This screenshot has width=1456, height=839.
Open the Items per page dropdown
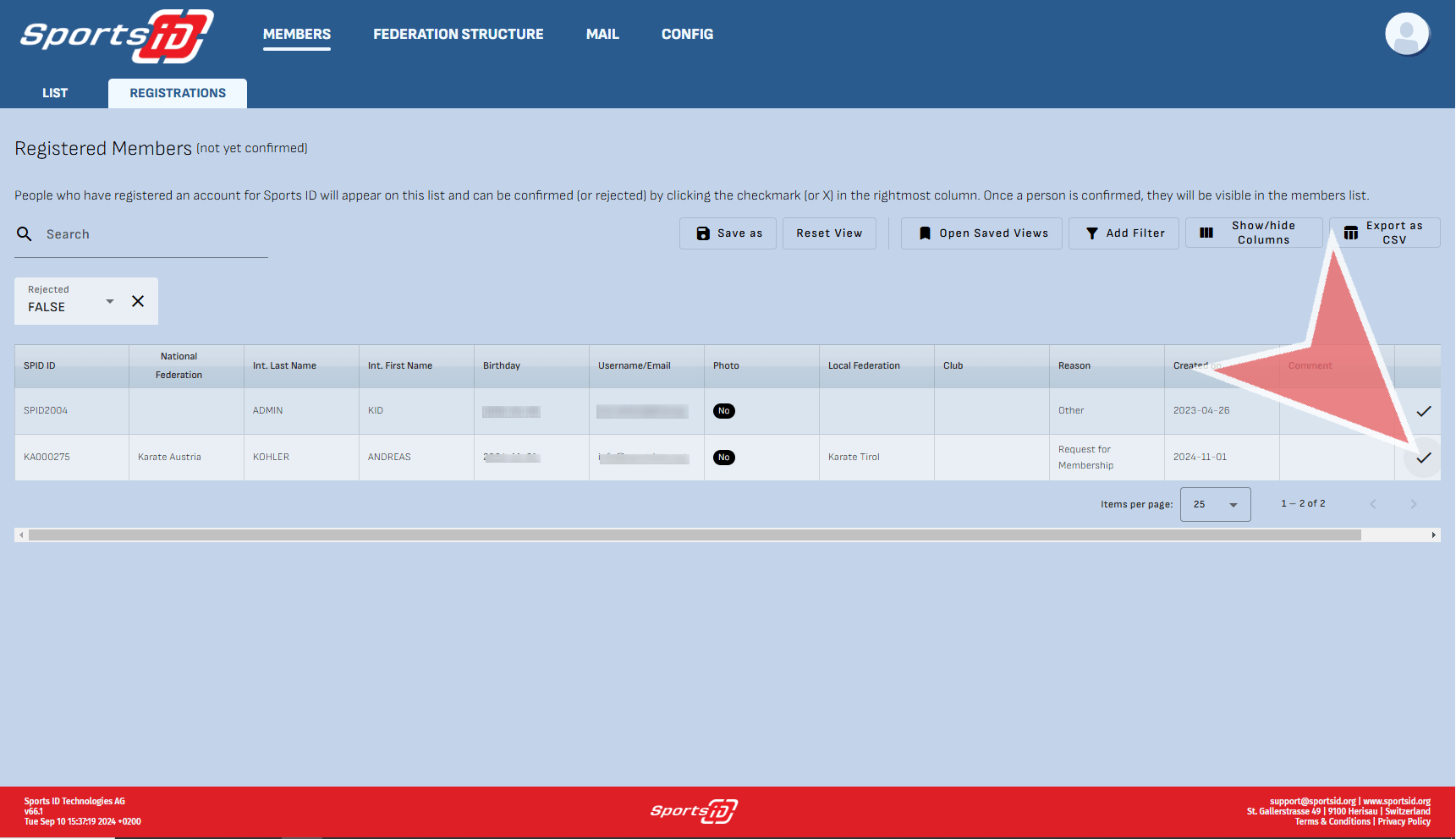click(x=1215, y=504)
